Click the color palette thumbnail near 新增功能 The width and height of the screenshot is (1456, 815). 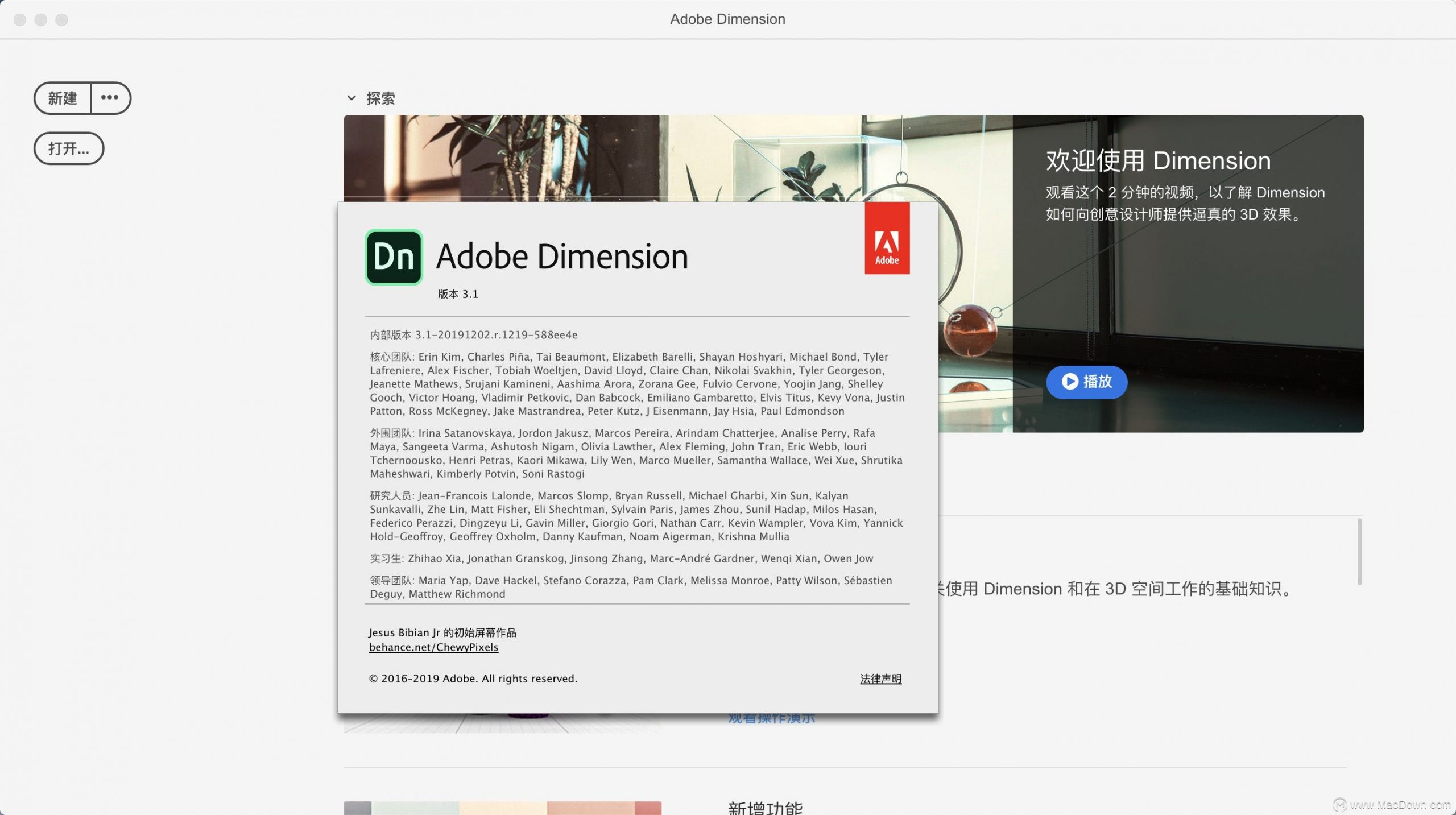502,808
